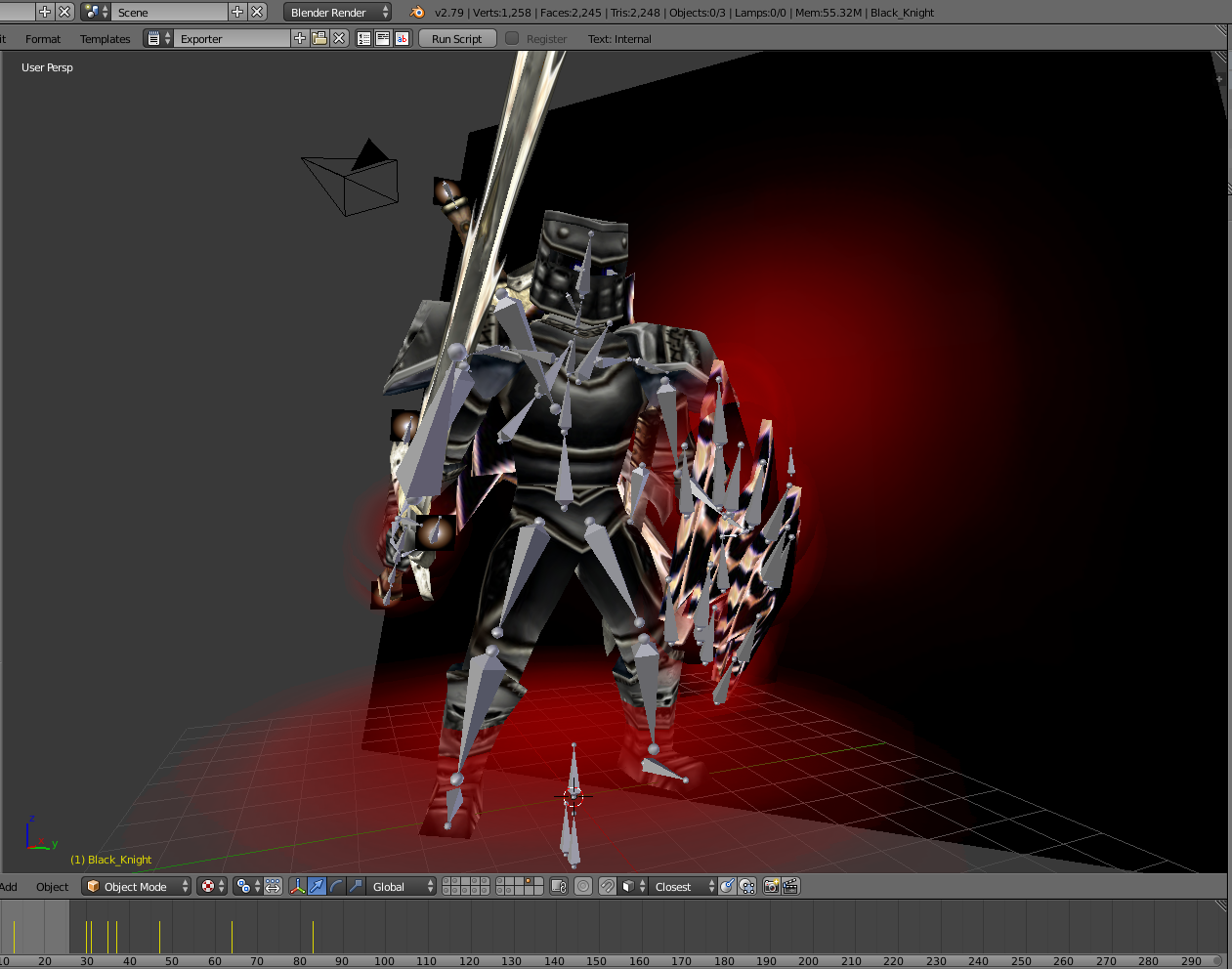Image resolution: width=1232 pixels, height=969 pixels.
Task: Unlink the Exporter text block
Action: (339, 38)
